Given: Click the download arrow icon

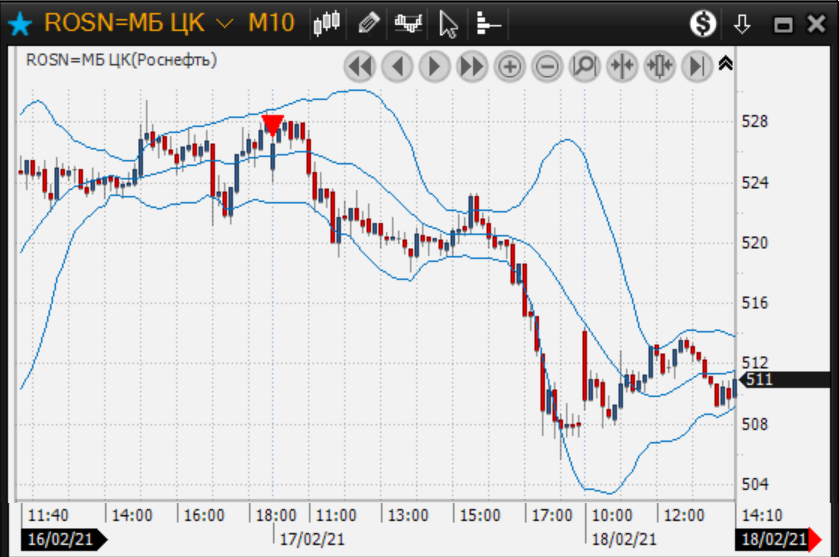Looking at the screenshot, I should [742, 24].
